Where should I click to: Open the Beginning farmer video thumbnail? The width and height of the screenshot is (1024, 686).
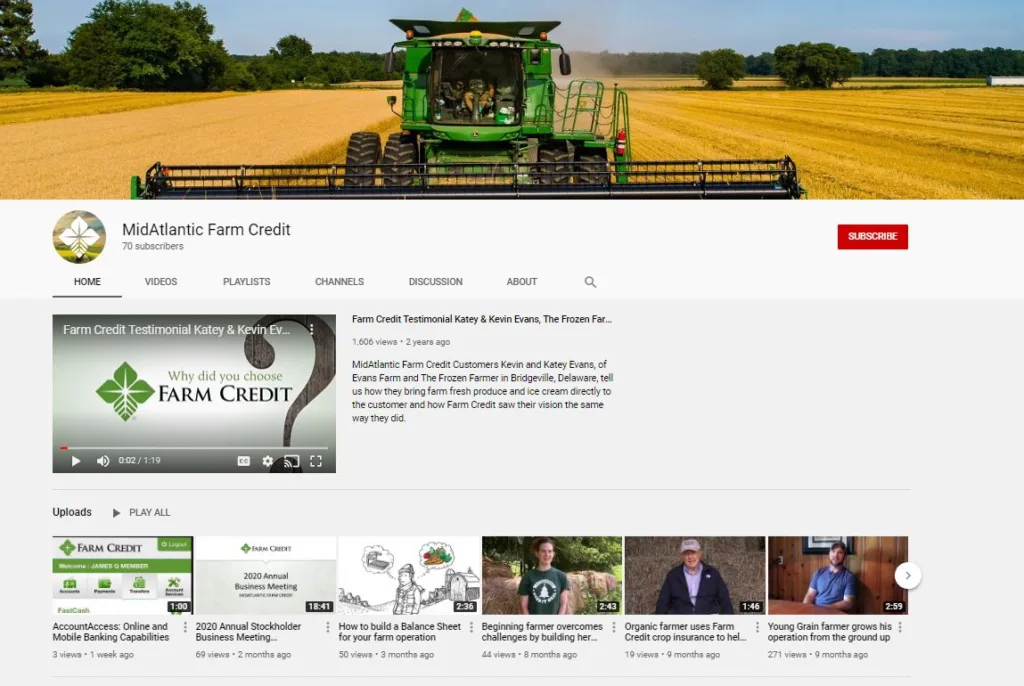pos(552,575)
